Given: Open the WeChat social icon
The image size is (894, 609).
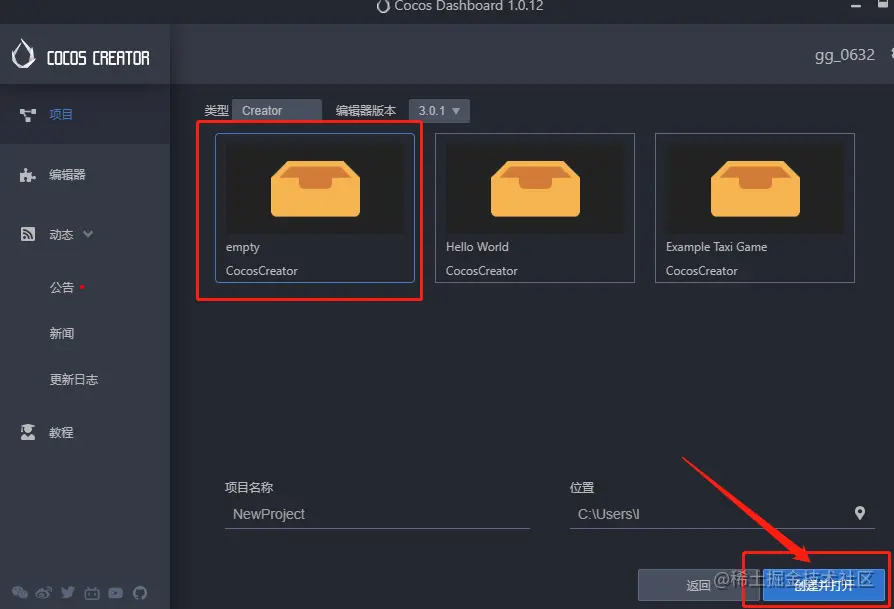Looking at the screenshot, I should [x=20, y=592].
